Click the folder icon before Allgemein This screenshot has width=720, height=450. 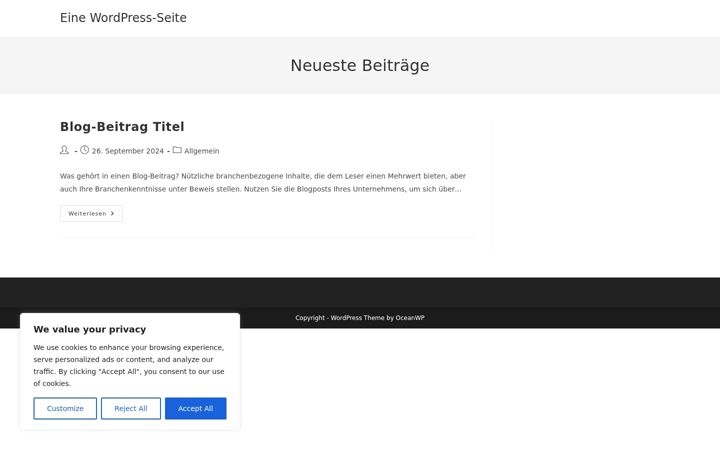coord(177,150)
